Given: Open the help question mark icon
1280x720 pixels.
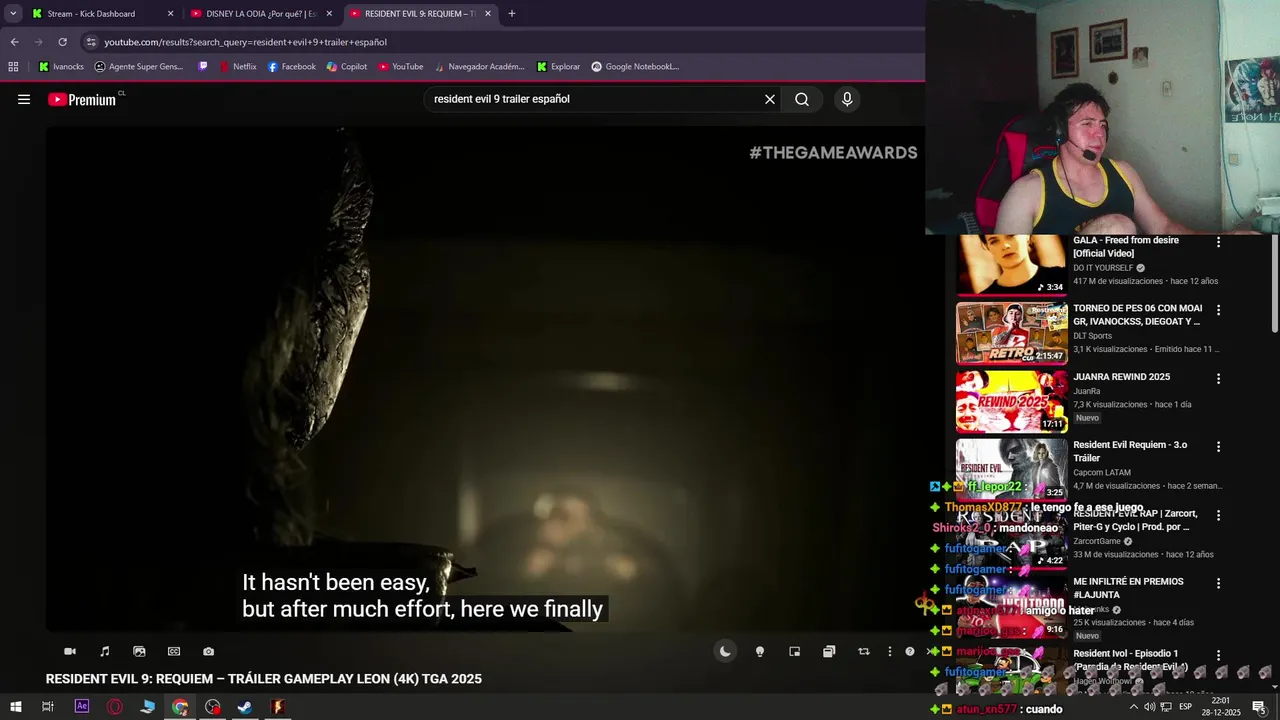Looking at the screenshot, I should click(909, 652).
